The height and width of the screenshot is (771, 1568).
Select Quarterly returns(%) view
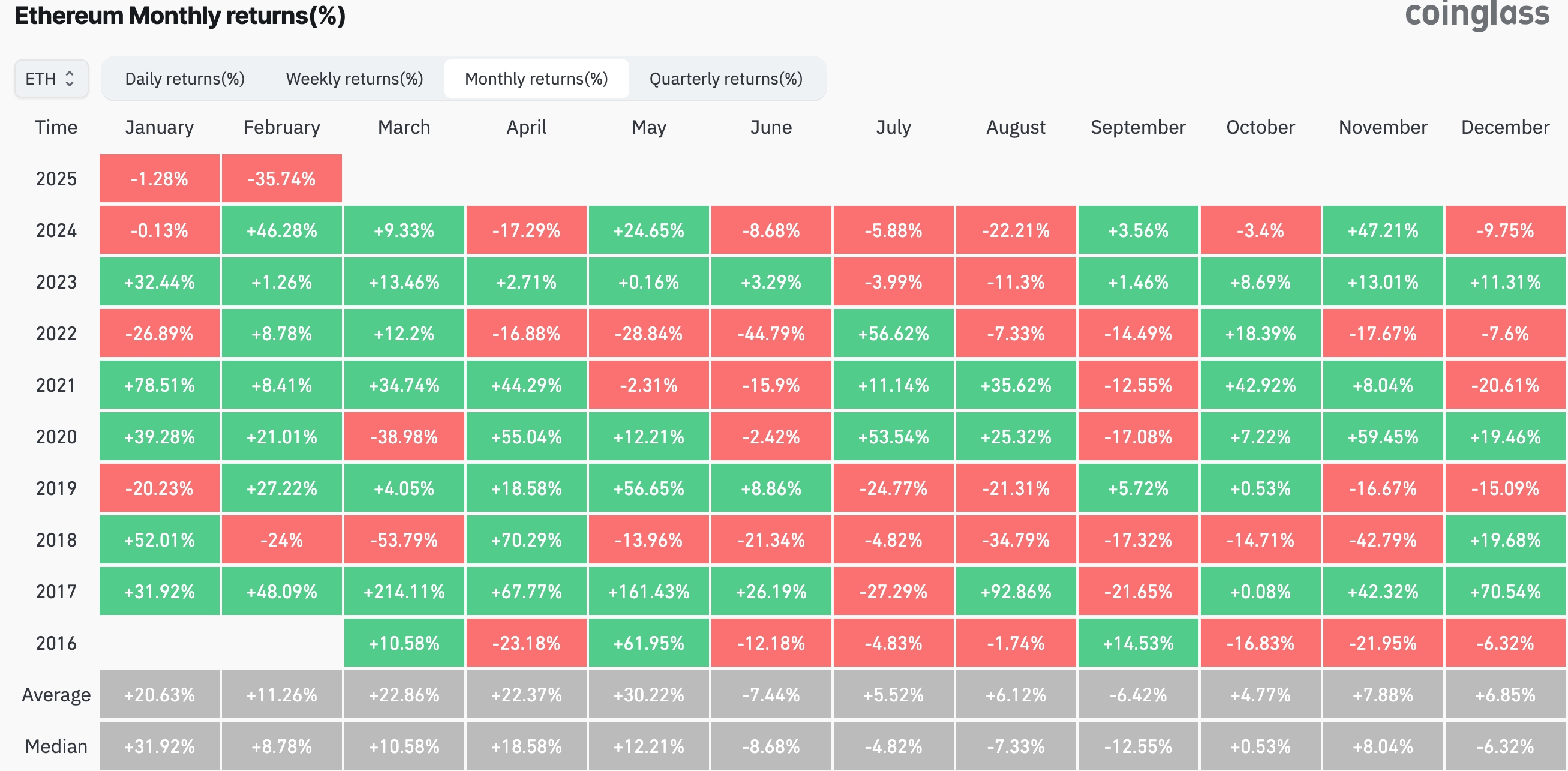point(726,79)
